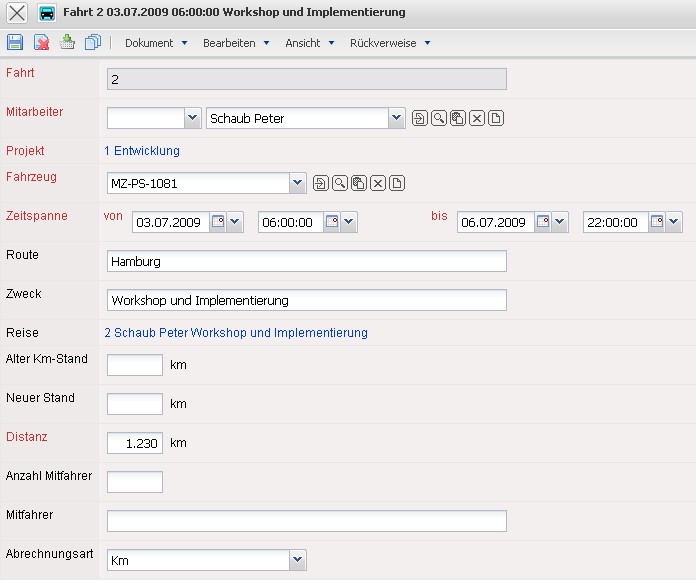The image size is (696, 580).
Task: Click the blue floppy disk save icon
Action: point(15,42)
